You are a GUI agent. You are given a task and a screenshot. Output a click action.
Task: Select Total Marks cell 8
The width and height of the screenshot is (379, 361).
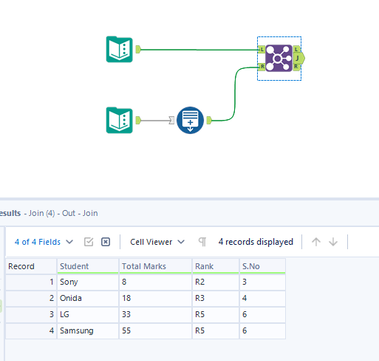[x=155, y=282]
